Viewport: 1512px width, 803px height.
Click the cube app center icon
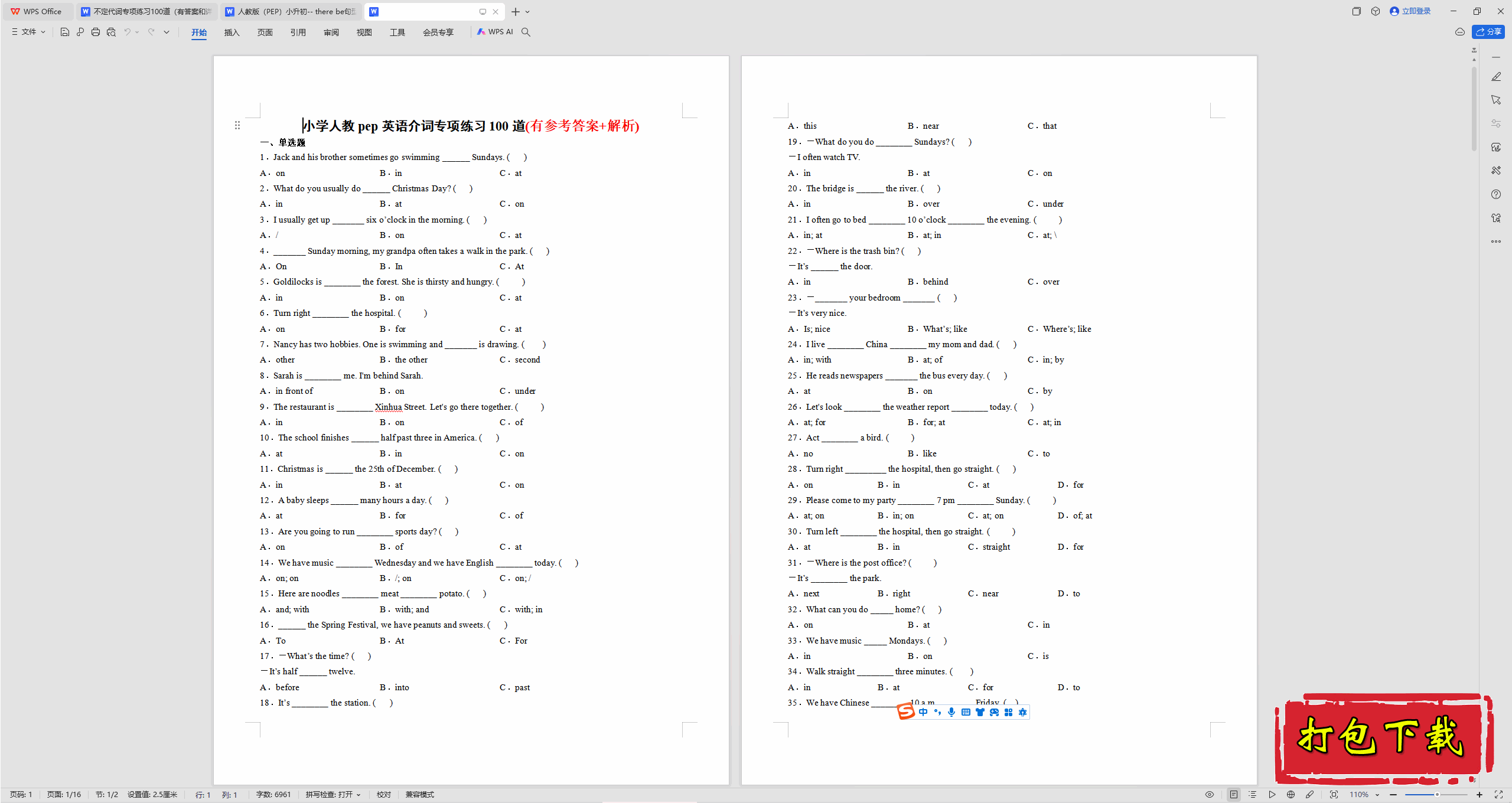click(1376, 11)
